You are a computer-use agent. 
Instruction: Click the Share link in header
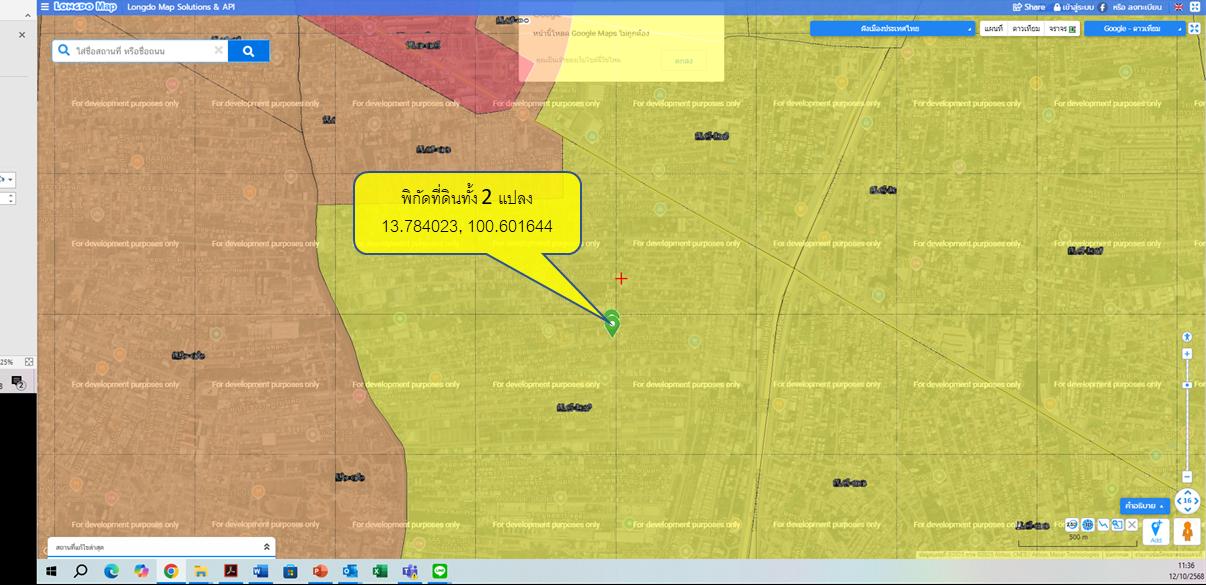coord(1029,7)
